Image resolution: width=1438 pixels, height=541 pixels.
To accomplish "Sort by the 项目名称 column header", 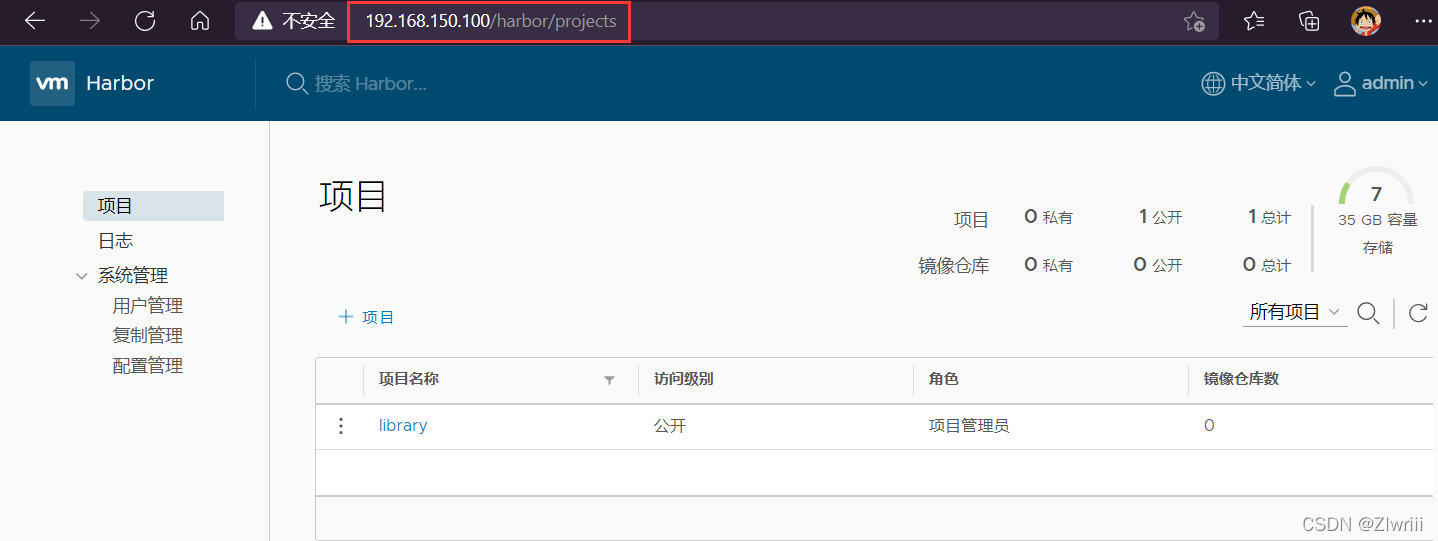I will pyautogui.click(x=409, y=380).
